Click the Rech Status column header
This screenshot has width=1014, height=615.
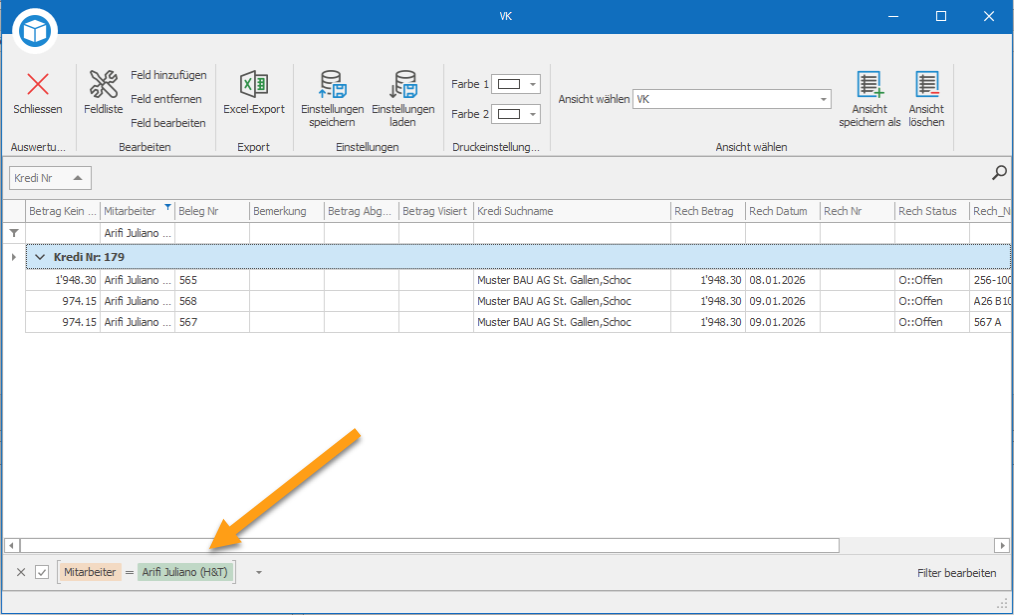point(933,211)
